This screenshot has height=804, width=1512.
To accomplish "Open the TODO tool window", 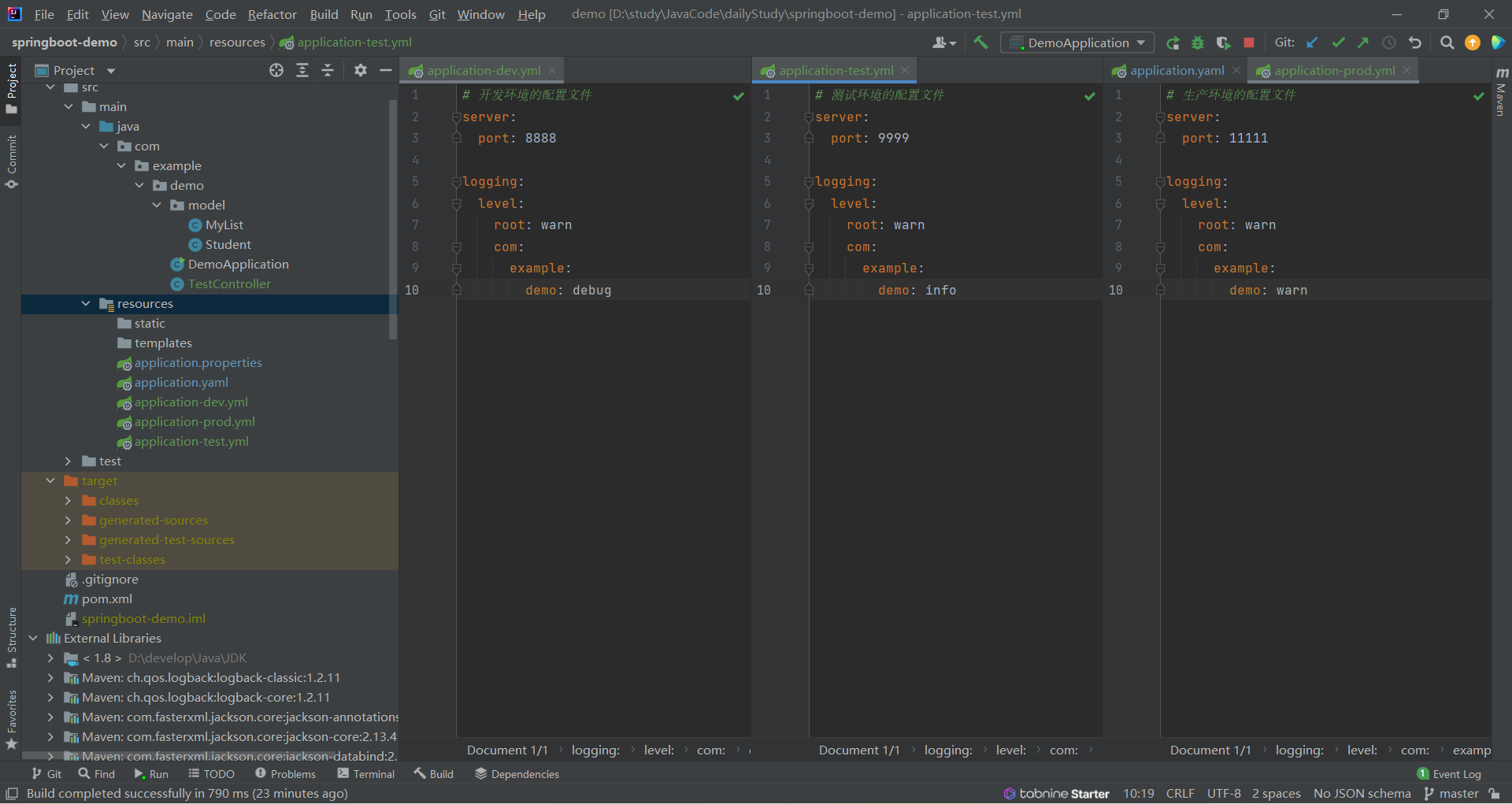I will pos(211,774).
